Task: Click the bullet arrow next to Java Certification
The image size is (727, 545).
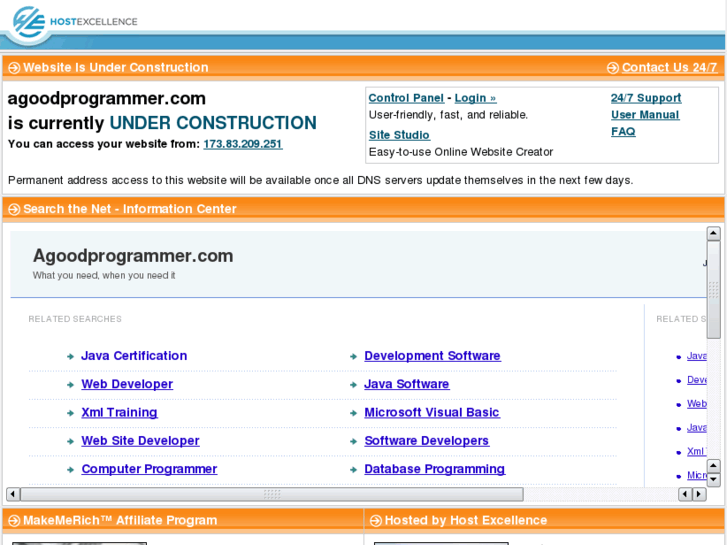Action: (x=70, y=356)
